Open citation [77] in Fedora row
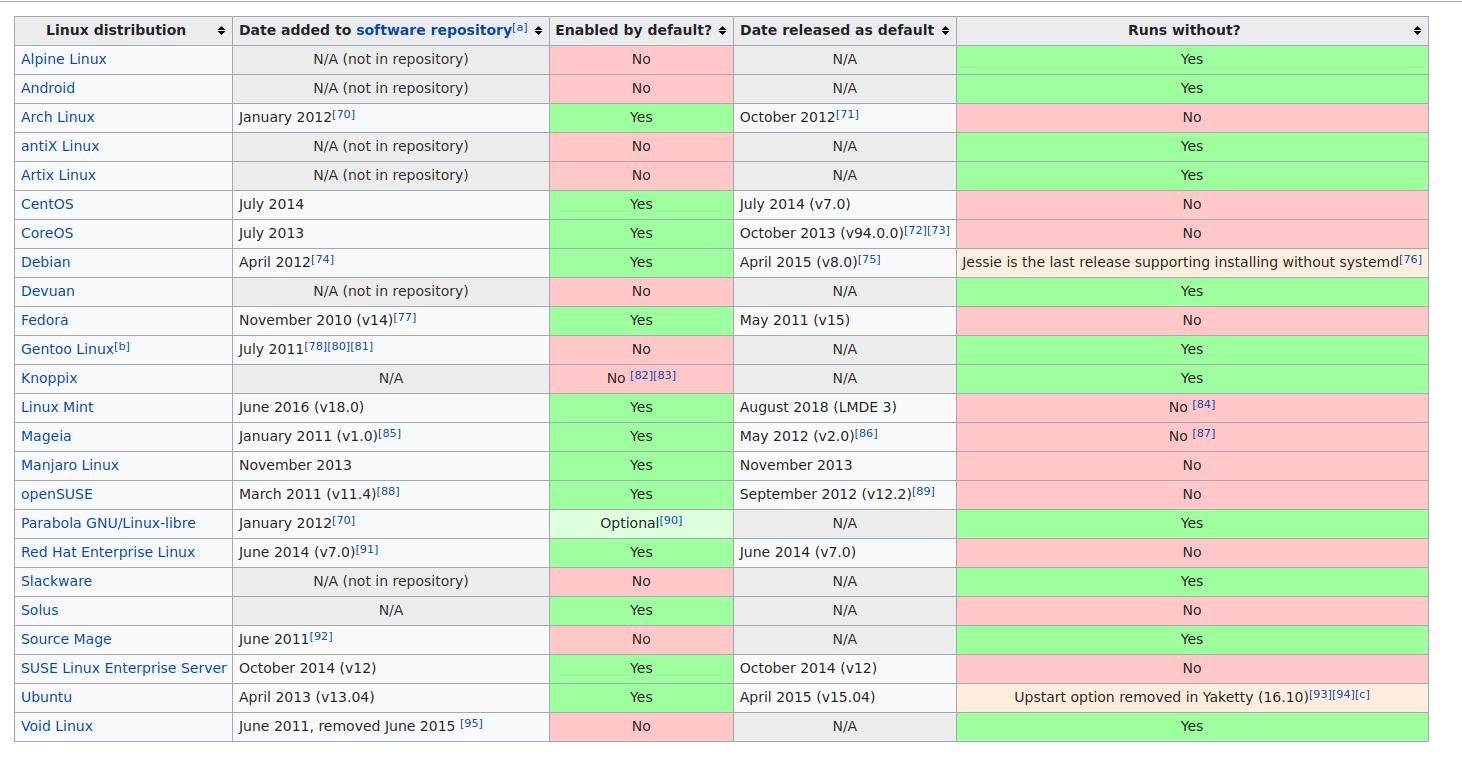The image size is (1462, 759). point(404,317)
